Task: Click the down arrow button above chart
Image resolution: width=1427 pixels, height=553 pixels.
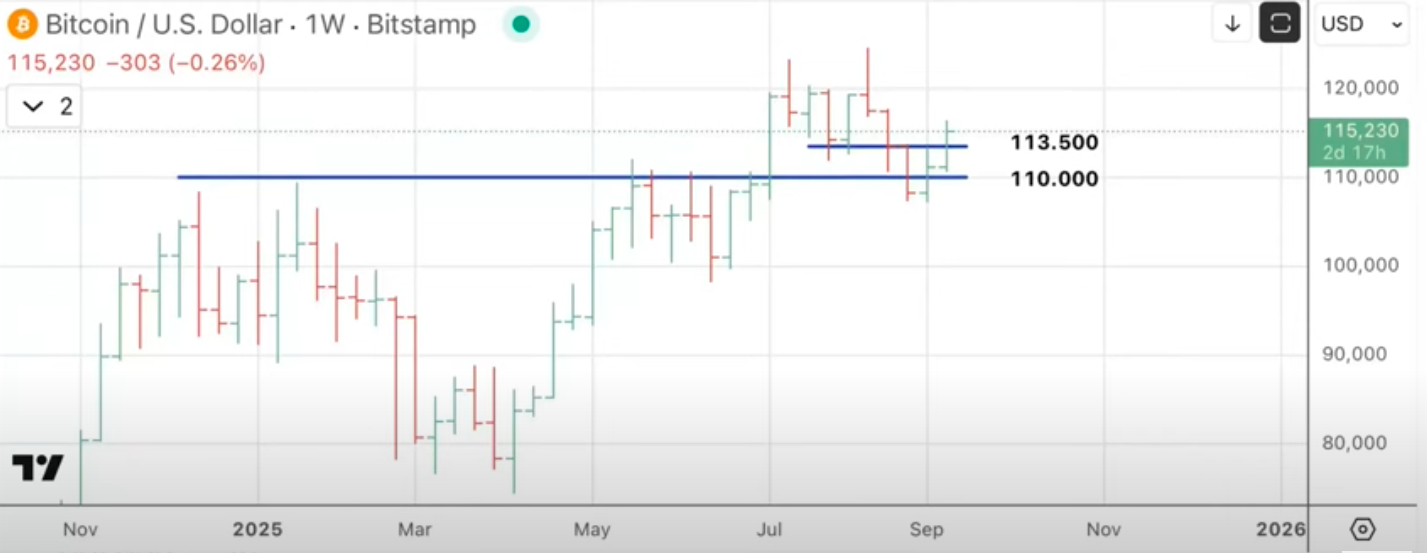Action: pyautogui.click(x=1232, y=23)
